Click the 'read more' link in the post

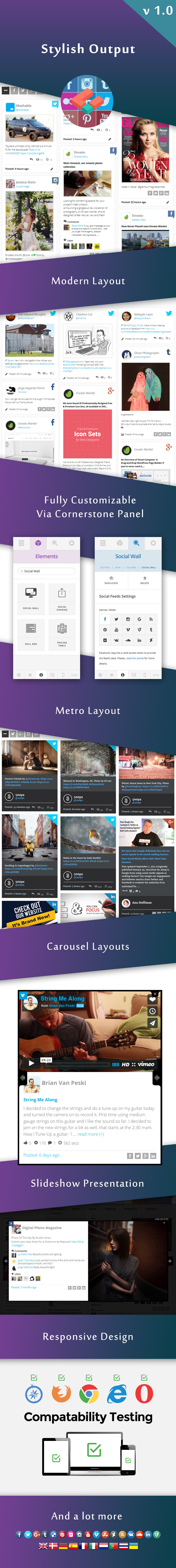[90, 1133]
